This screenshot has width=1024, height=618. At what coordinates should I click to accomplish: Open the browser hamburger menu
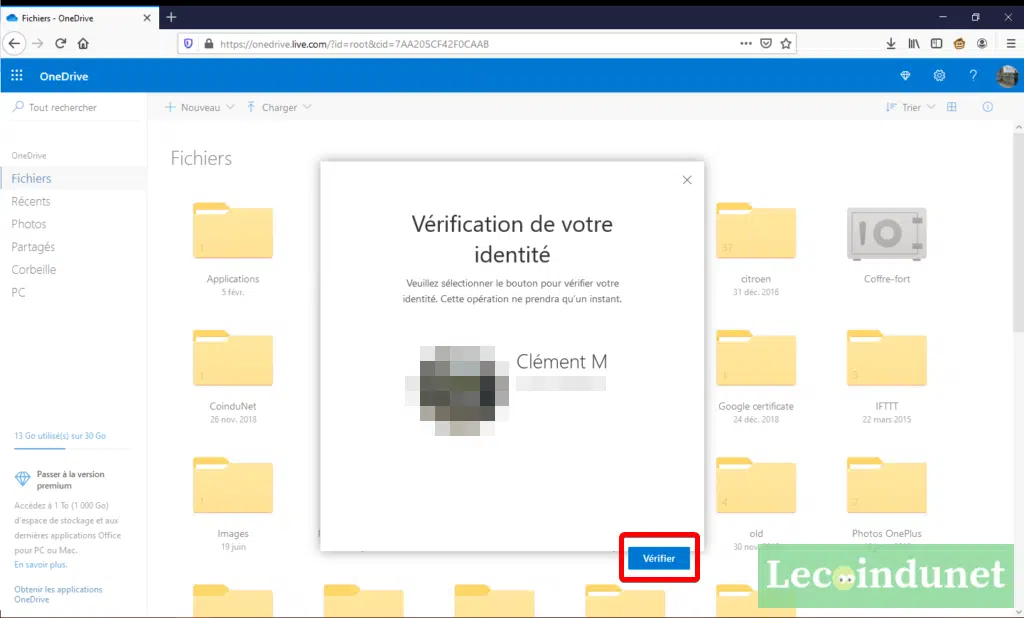coord(1010,44)
